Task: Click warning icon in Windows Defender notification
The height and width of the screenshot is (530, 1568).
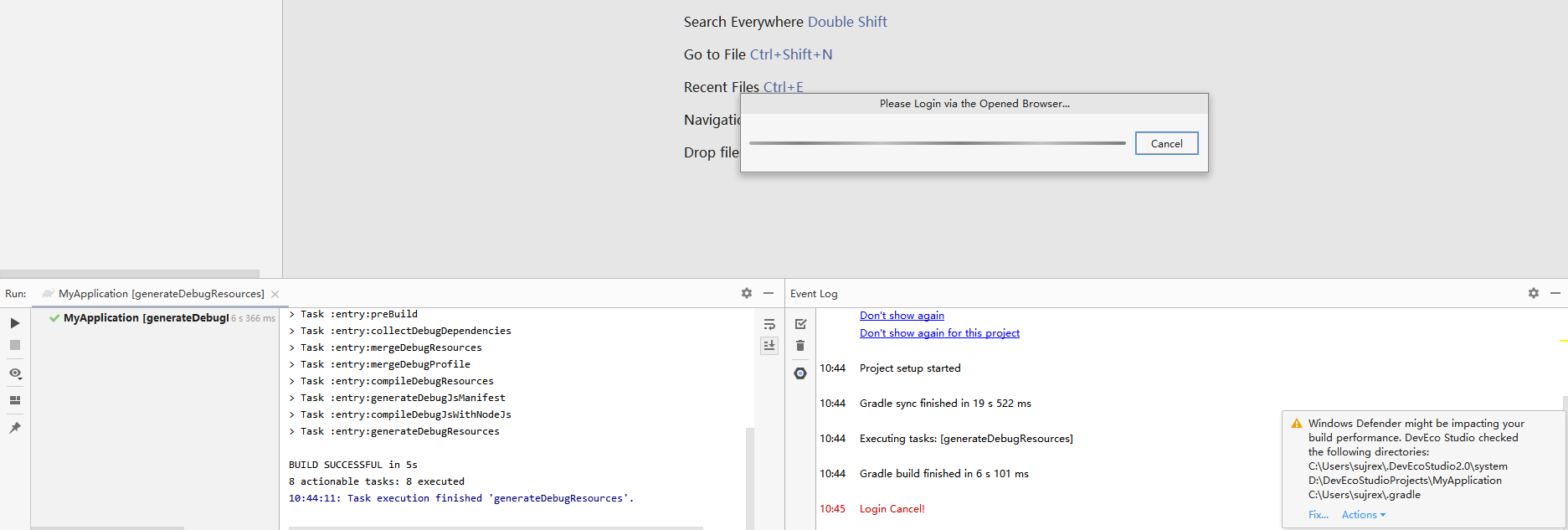Action: tap(1297, 424)
